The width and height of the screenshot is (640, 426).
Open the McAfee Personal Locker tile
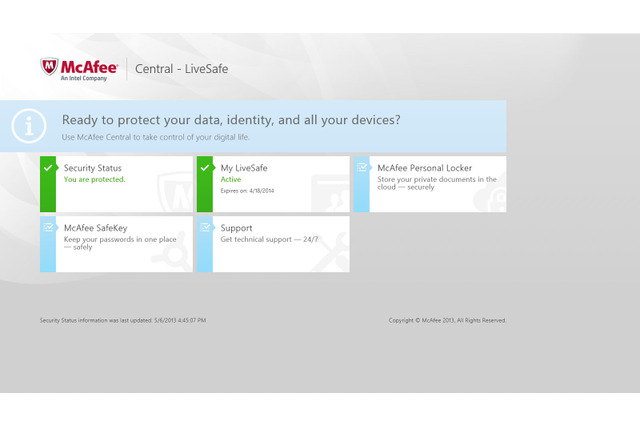(x=430, y=184)
